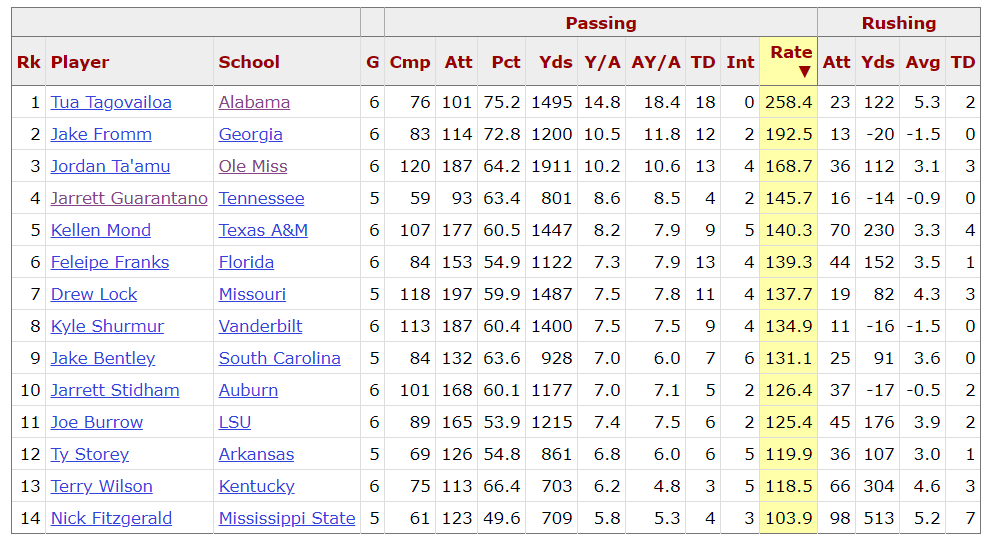Image resolution: width=989 pixels, height=542 pixels.
Task: Open Drew Lock player page
Action: [x=94, y=295]
